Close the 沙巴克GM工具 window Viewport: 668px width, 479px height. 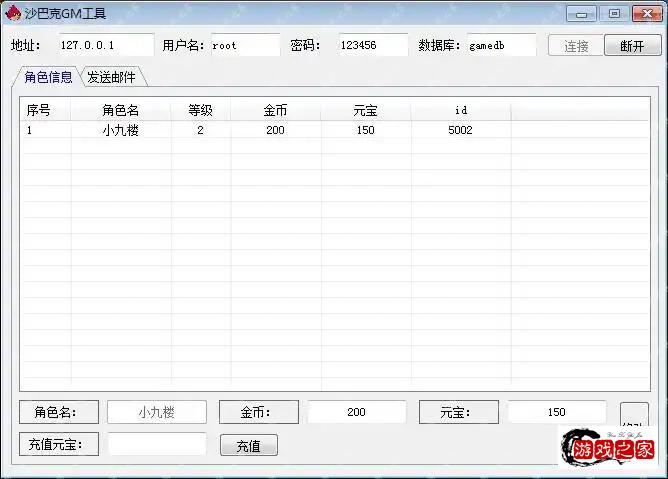click(x=647, y=14)
